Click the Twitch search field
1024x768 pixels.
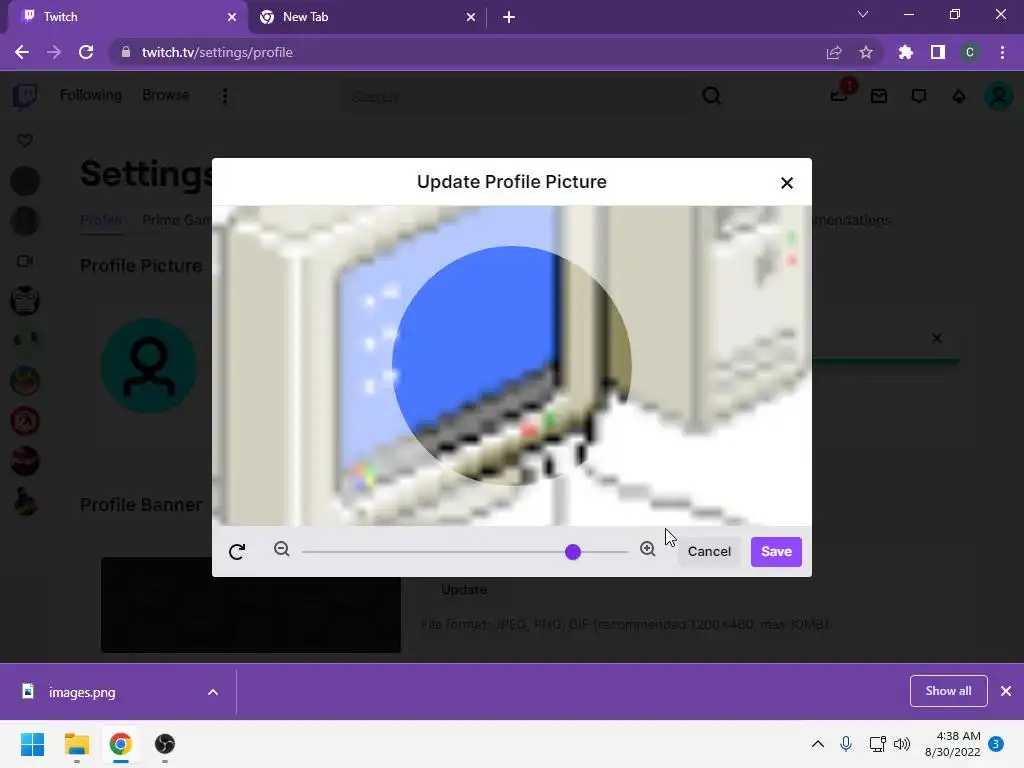(x=516, y=97)
